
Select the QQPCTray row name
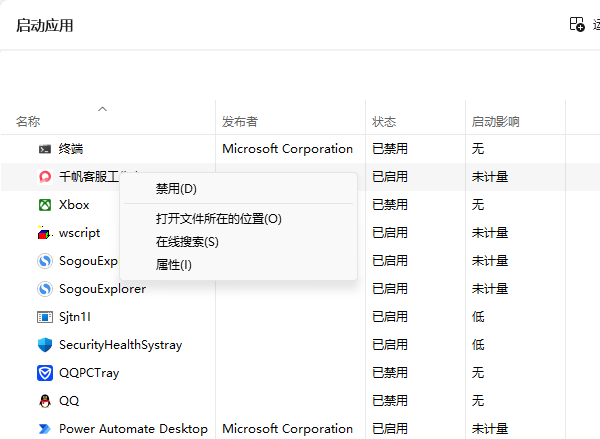89,373
